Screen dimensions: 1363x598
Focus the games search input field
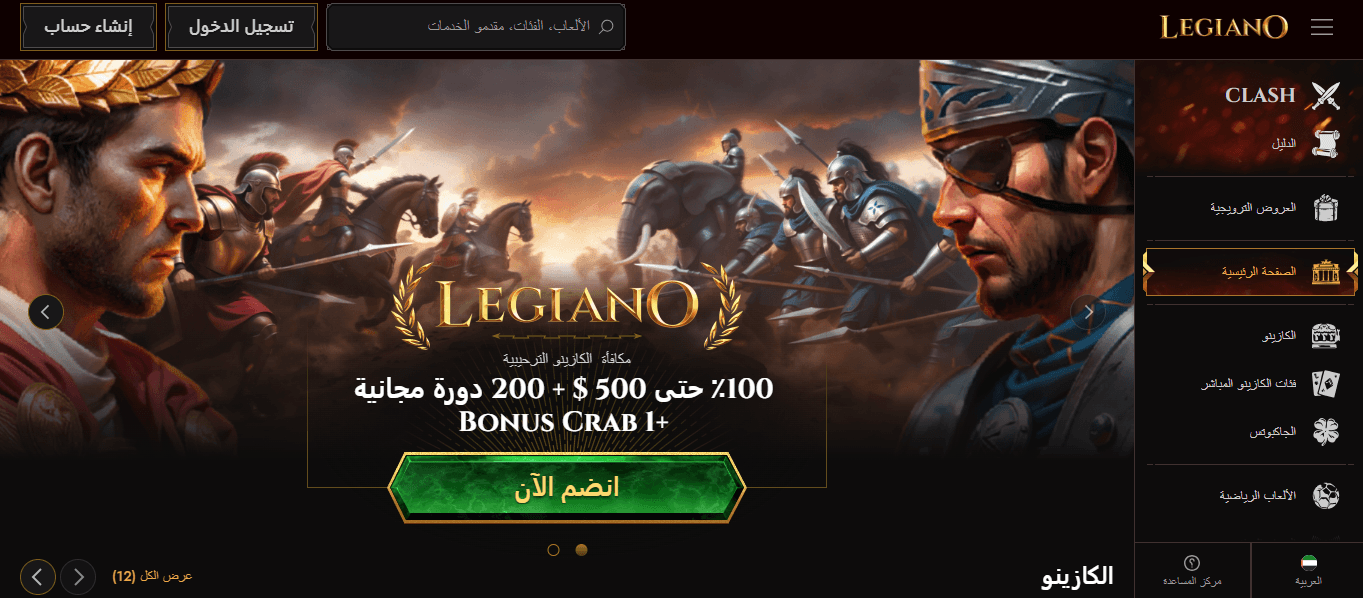[476, 27]
